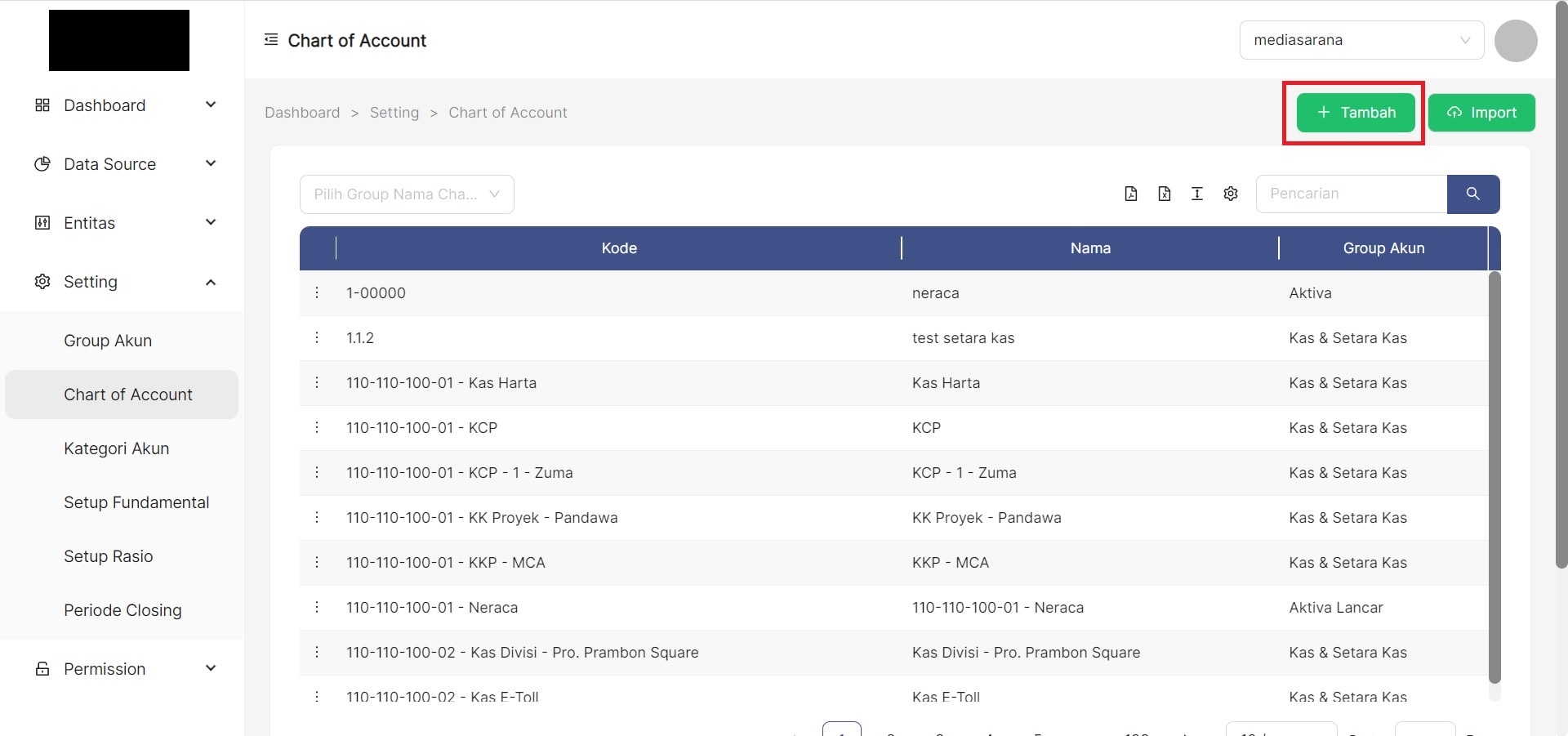The height and width of the screenshot is (736, 1568).
Task: Click the green Tambah button
Action: [x=1356, y=113]
